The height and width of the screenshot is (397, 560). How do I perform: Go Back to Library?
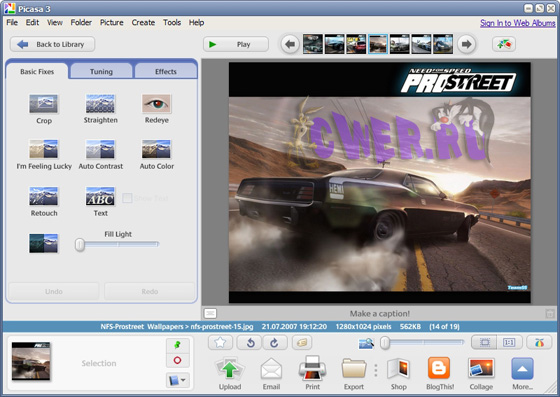(52, 44)
